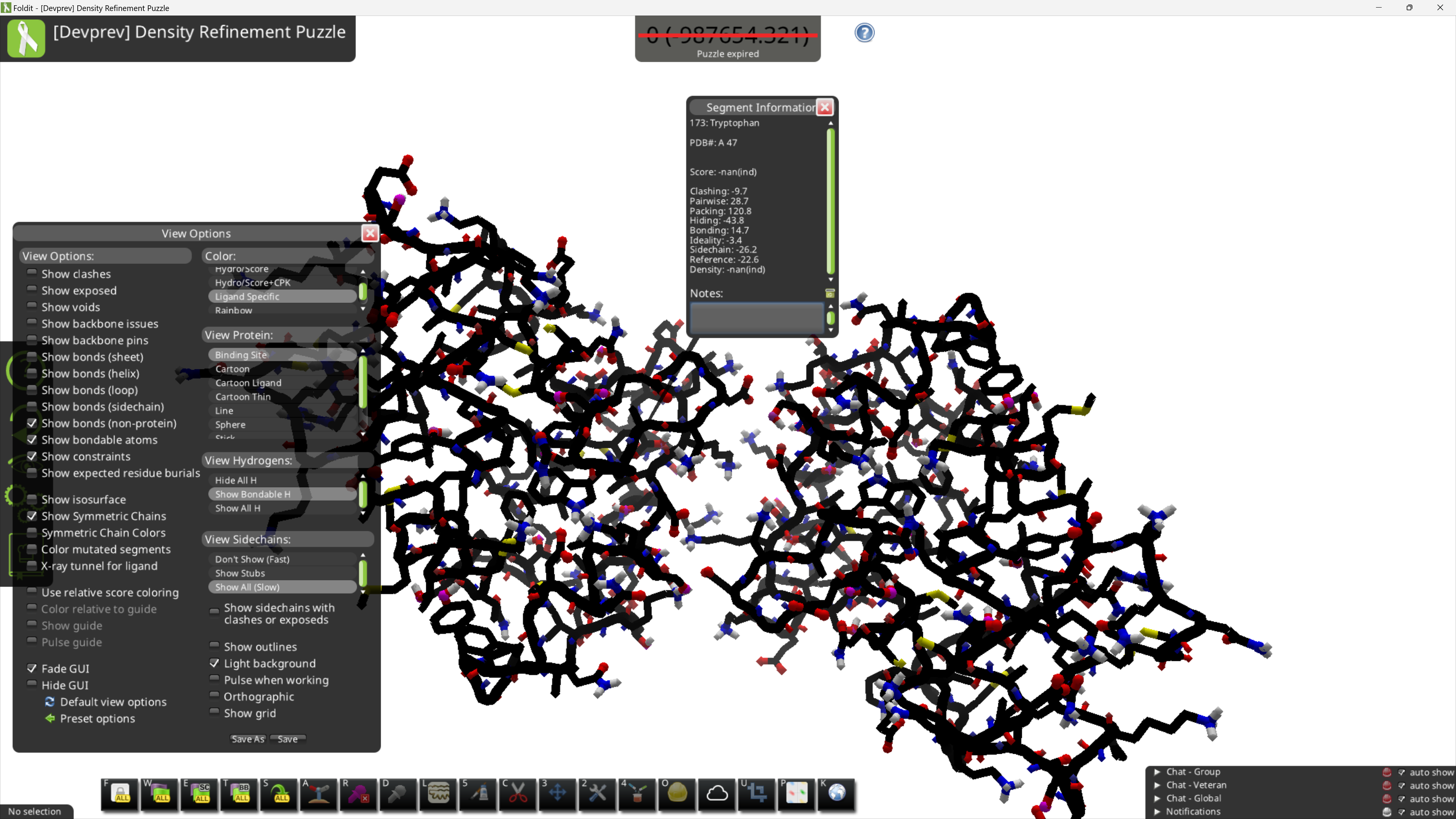Uncheck Light background option

click(x=214, y=663)
